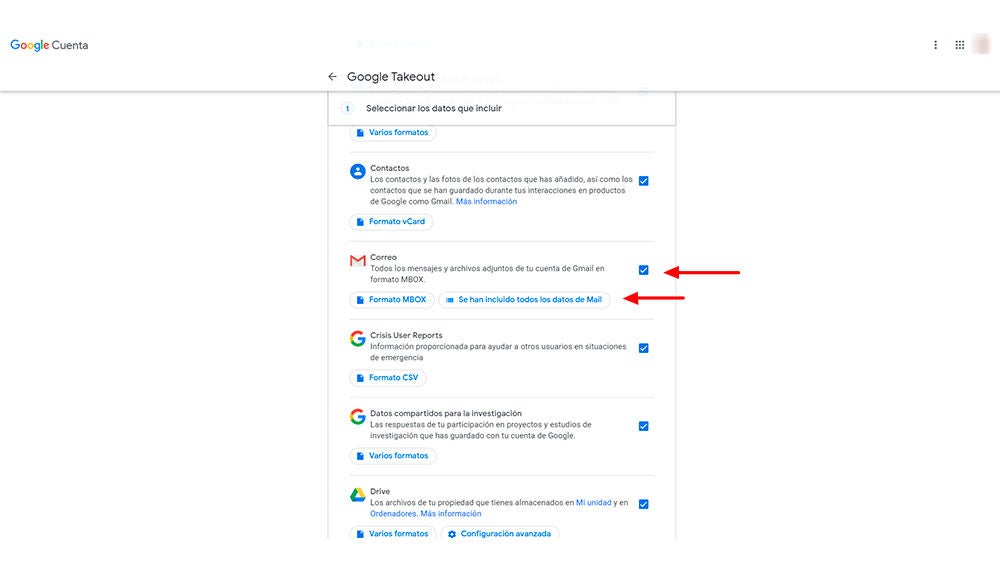
Task: Open the Formato vCard button
Action: [x=391, y=221]
